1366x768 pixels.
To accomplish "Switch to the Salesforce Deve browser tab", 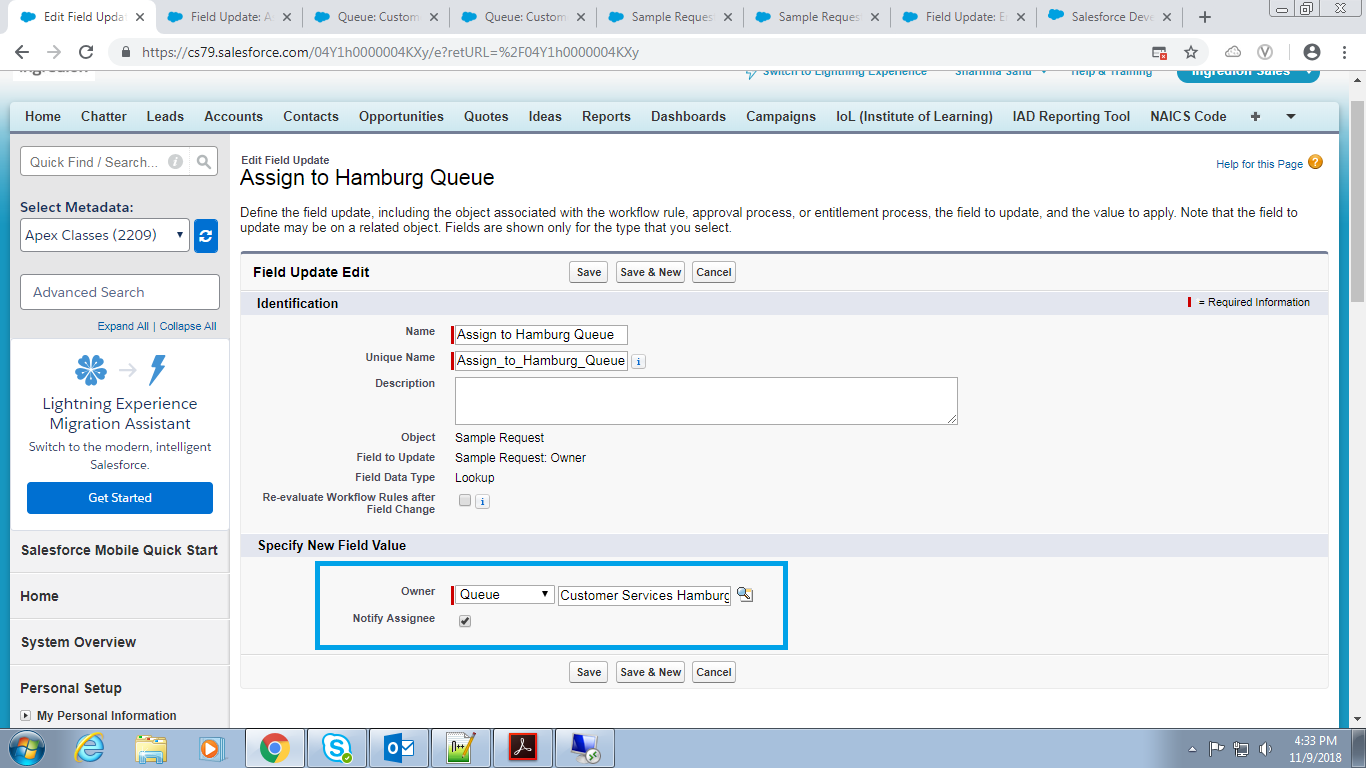I will 1111,17.
